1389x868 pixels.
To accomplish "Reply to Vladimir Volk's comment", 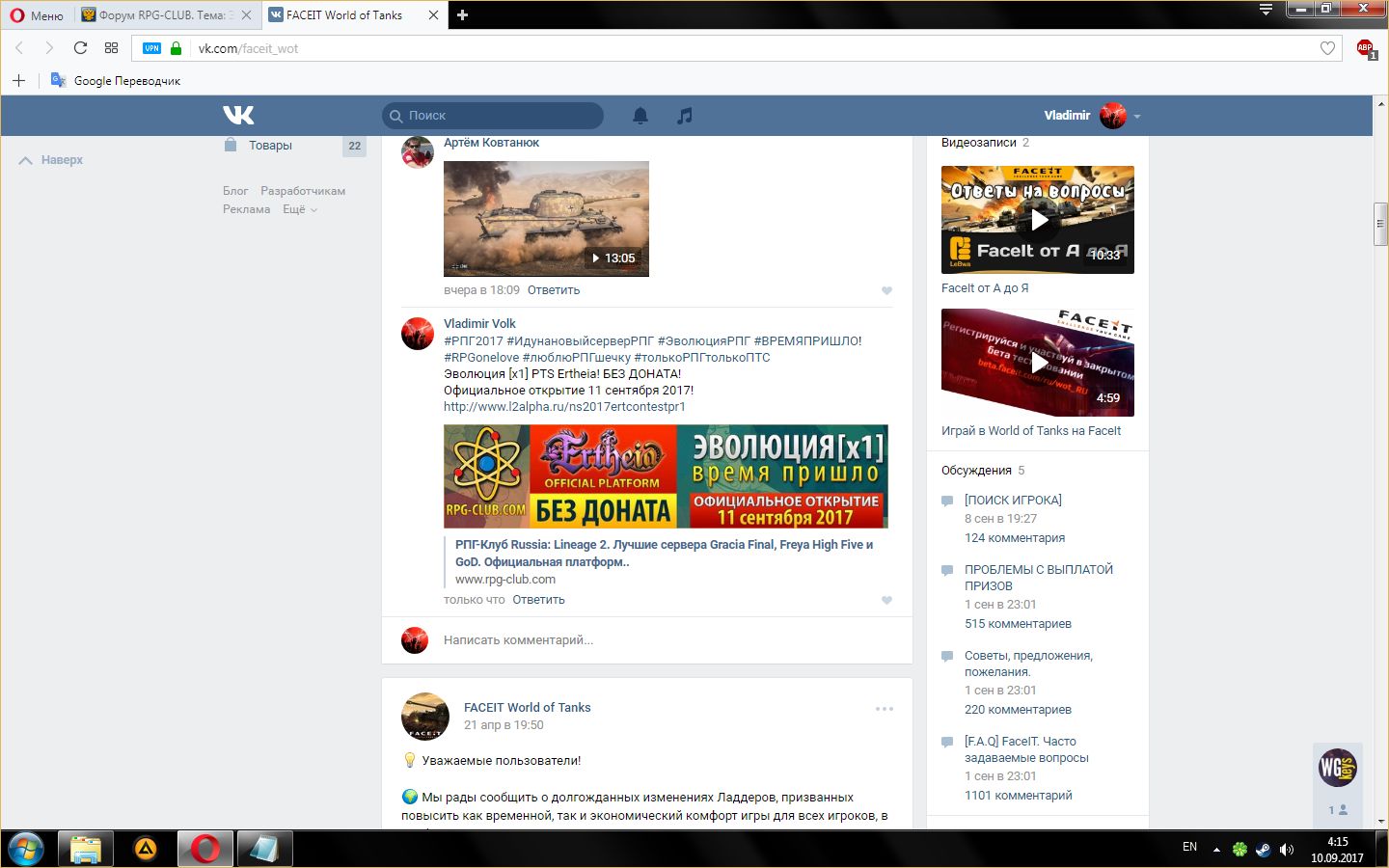I will pyautogui.click(x=538, y=600).
